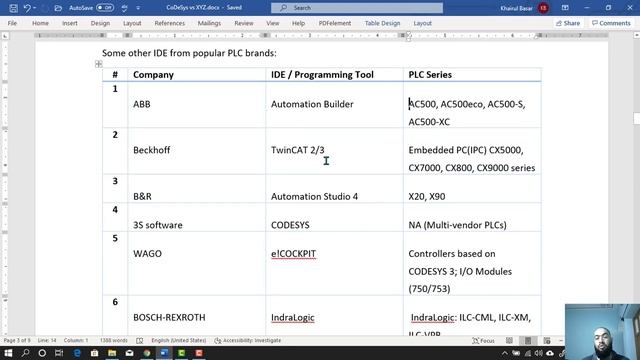640x360 pixels.
Task: Click 'Automation Builder' cell text
Action: pyautogui.click(x=312, y=104)
